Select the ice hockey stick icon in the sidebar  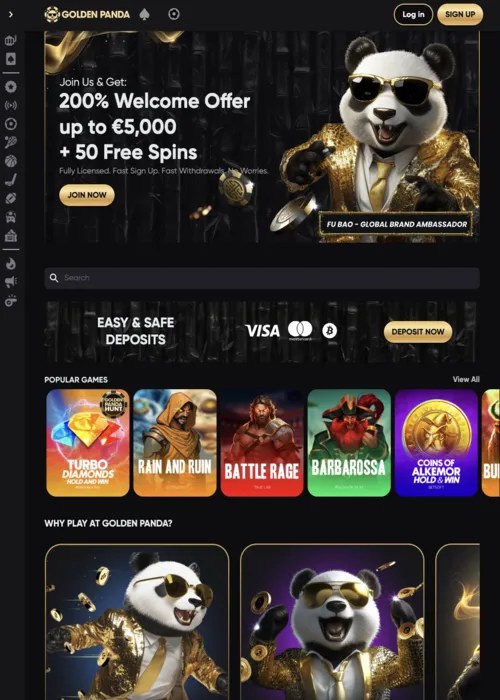pyautogui.click(x=11, y=180)
